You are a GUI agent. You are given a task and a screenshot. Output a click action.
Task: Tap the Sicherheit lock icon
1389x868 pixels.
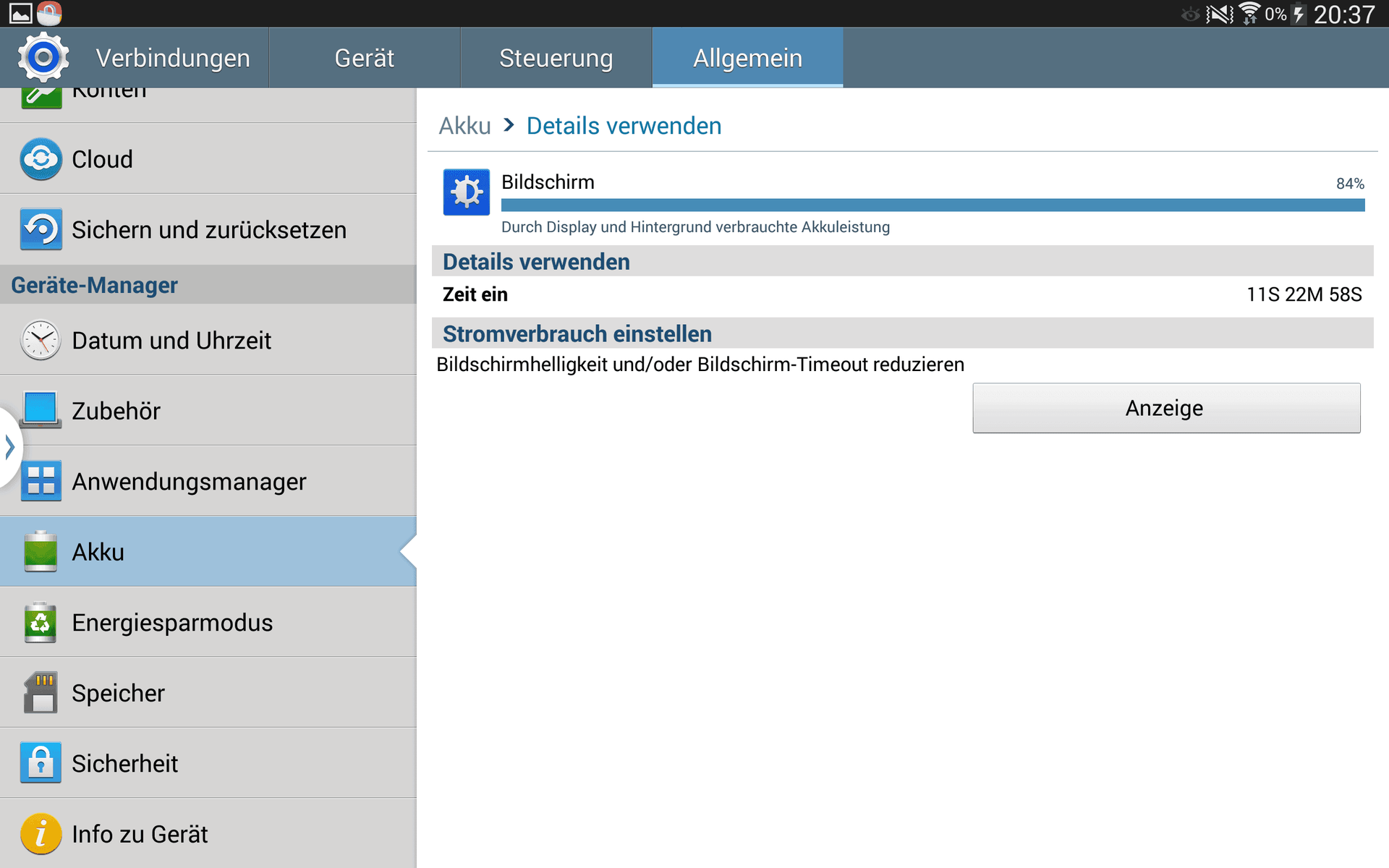click(x=41, y=763)
